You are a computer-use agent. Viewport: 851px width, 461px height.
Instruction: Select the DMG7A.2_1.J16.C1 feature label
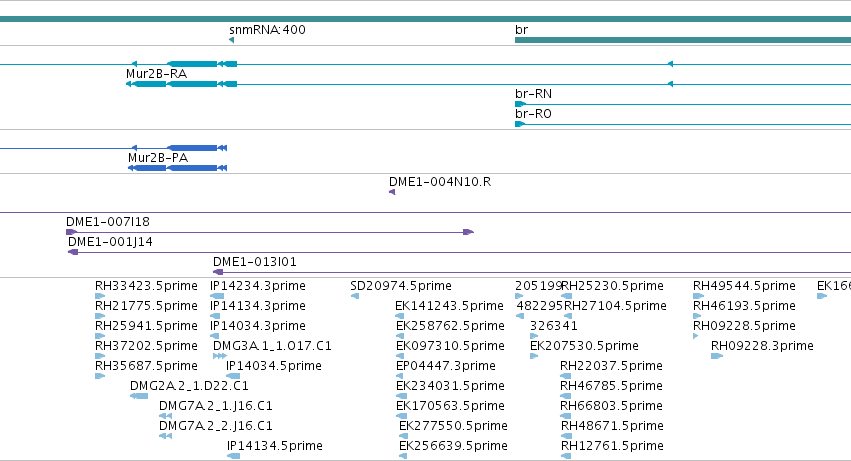pyautogui.click(x=215, y=406)
